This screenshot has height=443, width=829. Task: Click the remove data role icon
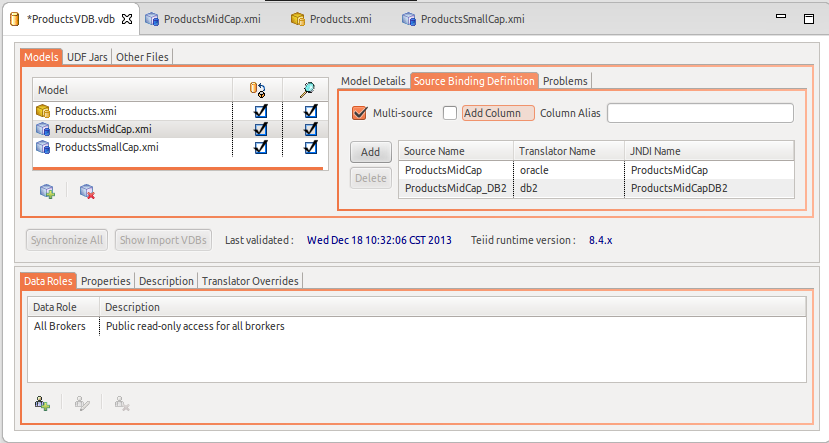point(122,403)
